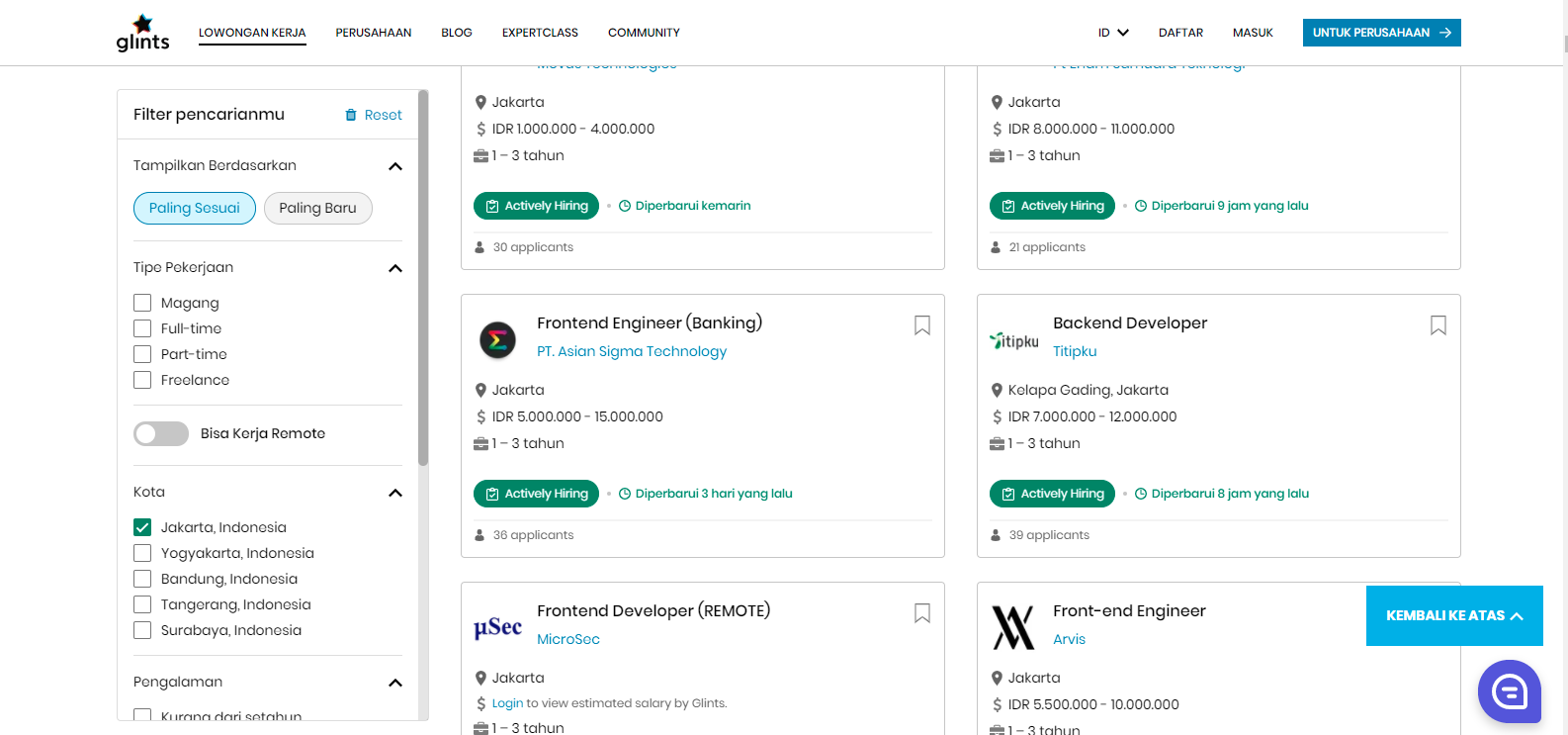Check Bandung, Indonesia city filter

(142, 579)
